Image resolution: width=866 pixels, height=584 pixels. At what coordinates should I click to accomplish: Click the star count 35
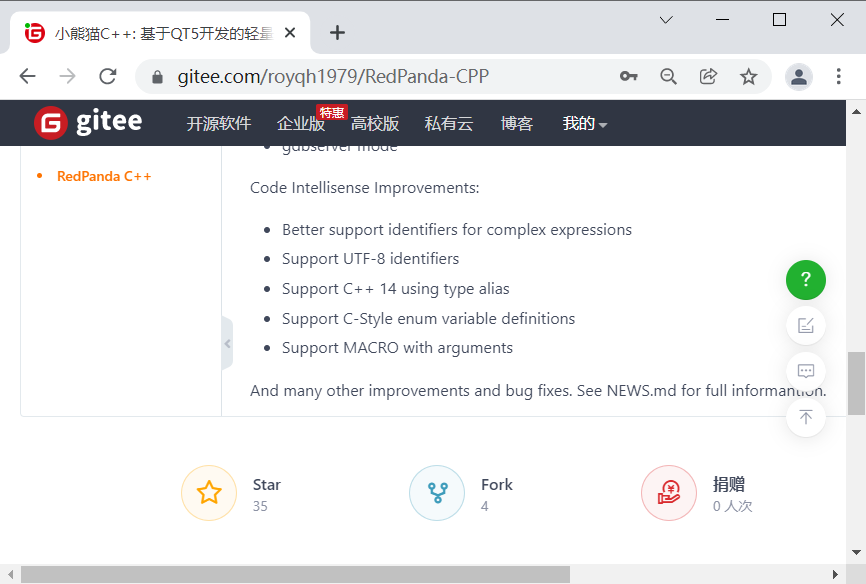260,506
